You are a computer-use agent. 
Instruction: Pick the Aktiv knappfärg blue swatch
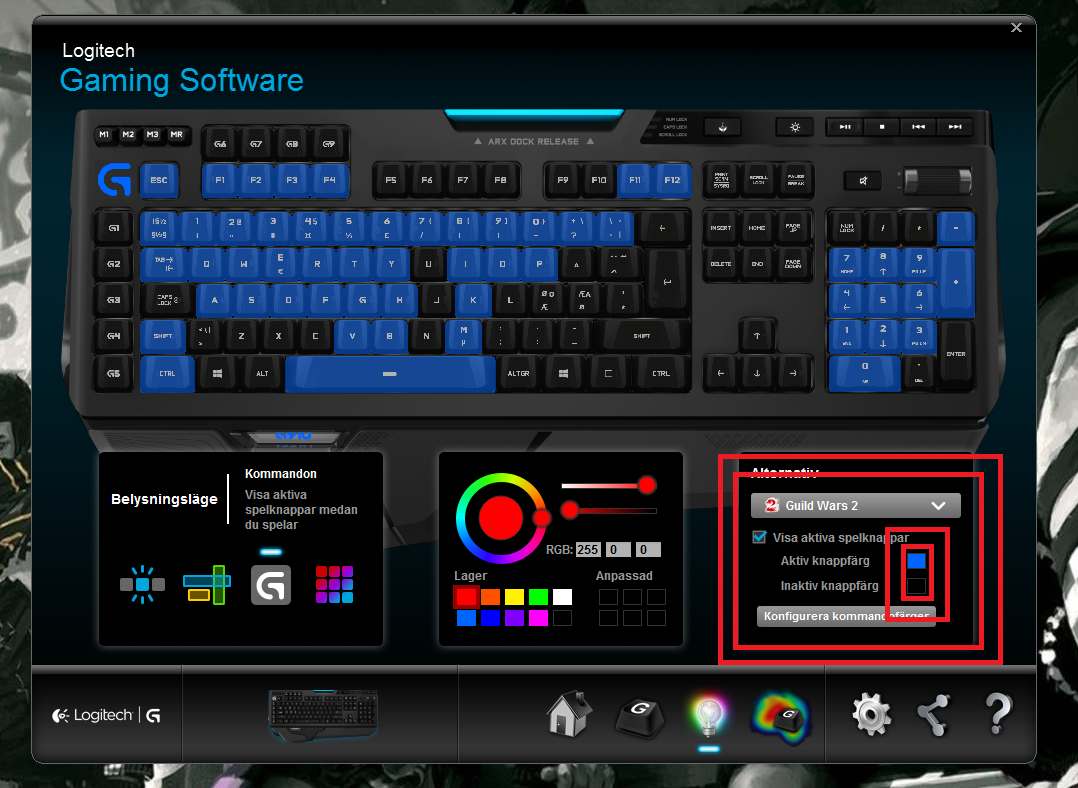click(916, 560)
